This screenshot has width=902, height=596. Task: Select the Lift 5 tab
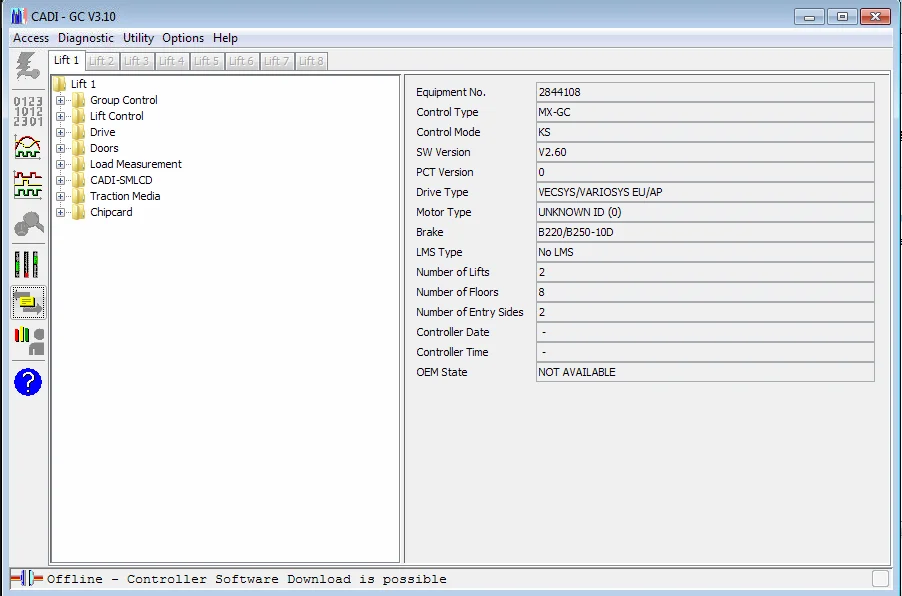(x=207, y=61)
